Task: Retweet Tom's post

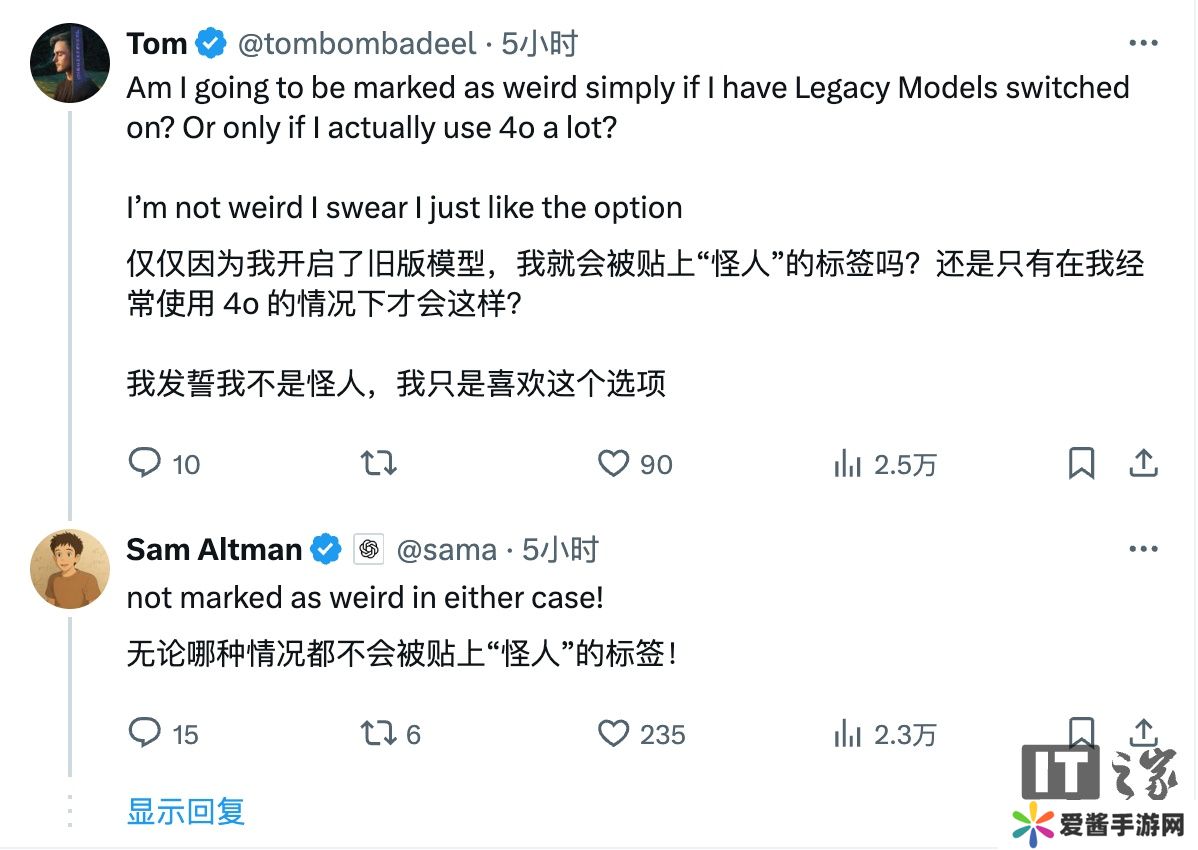Action: tap(378, 463)
